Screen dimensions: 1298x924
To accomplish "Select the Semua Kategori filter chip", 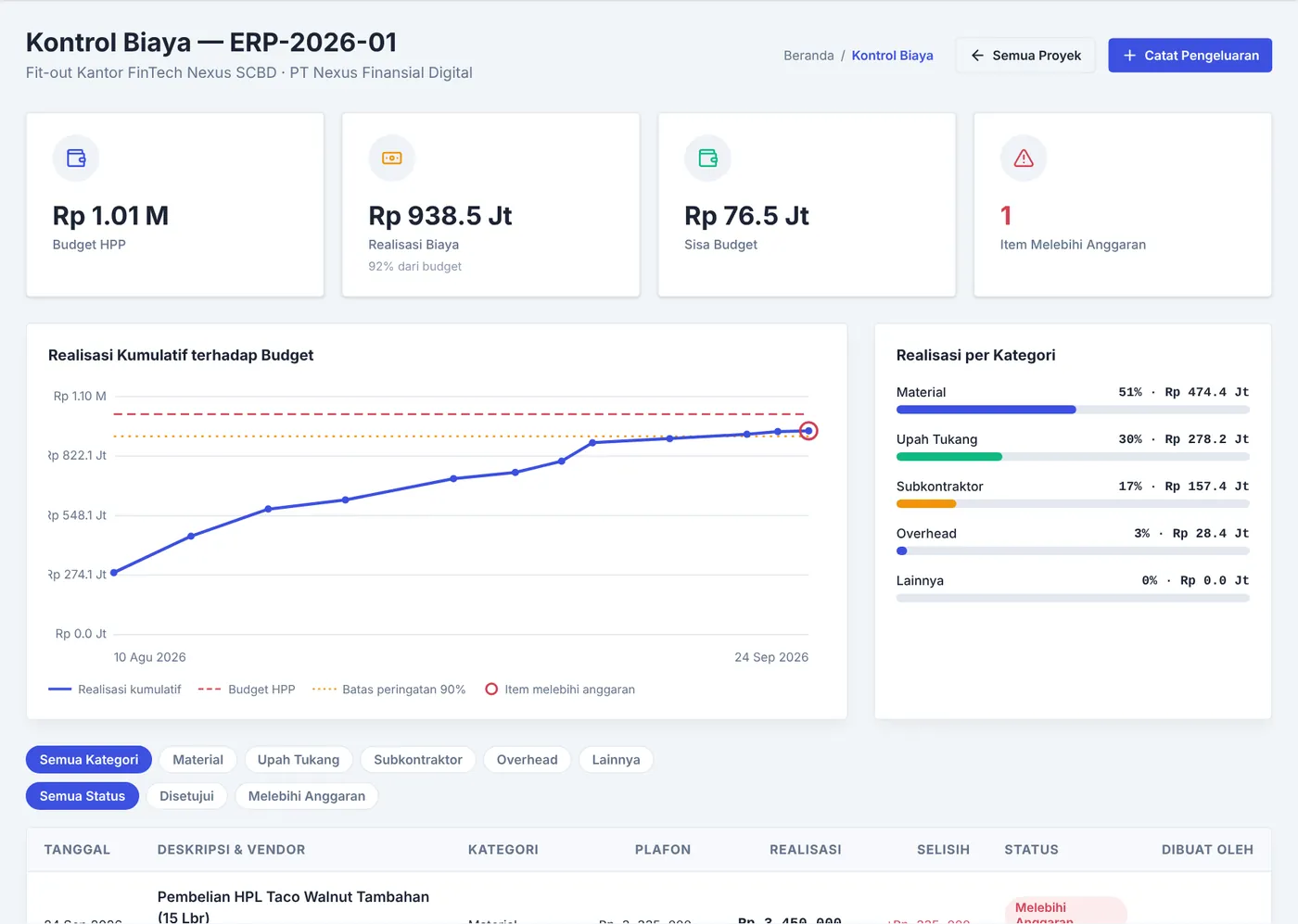I will [x=89, y=760].
